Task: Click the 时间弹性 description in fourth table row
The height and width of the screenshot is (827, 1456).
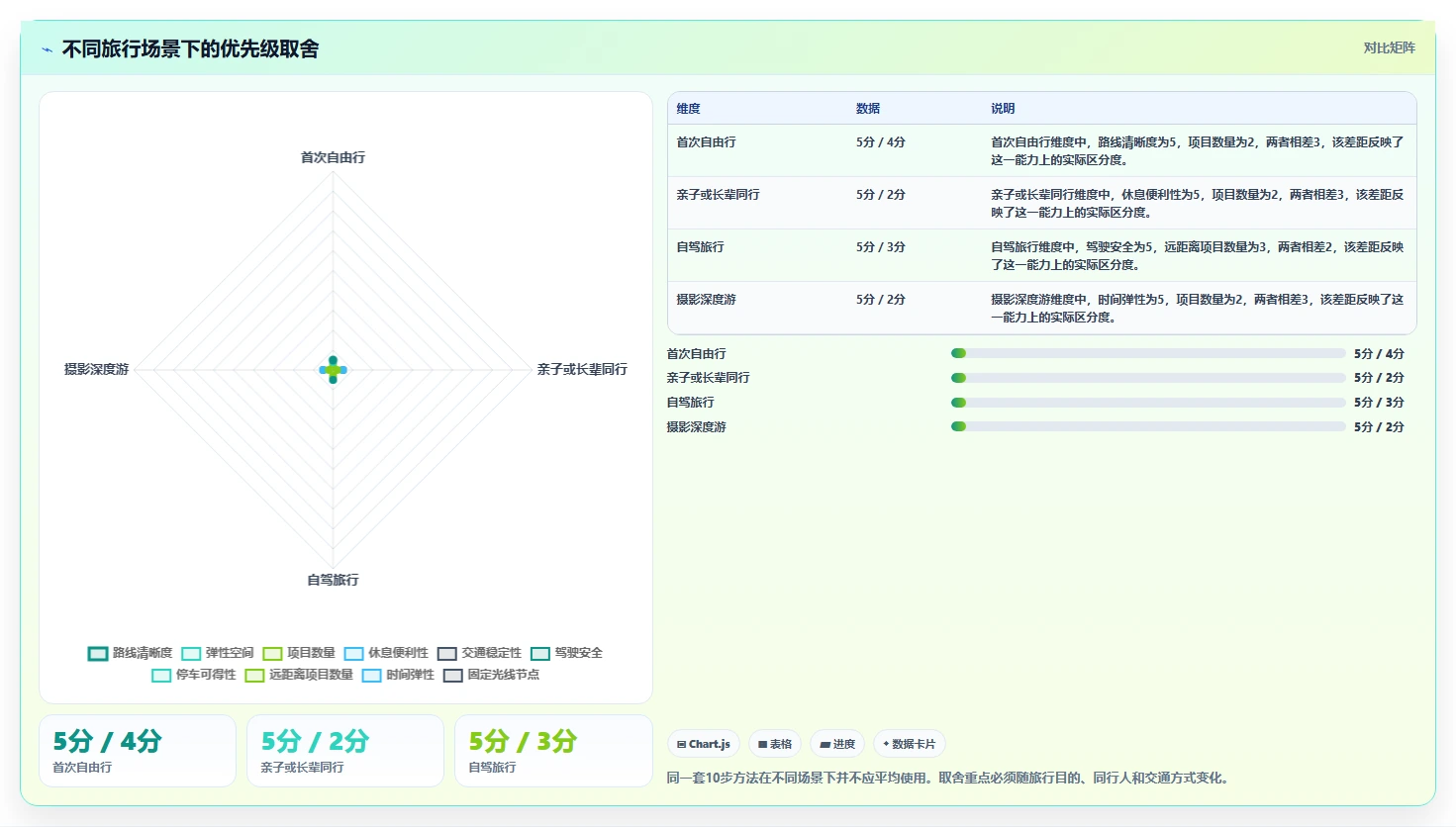Action: (x=1198, y=309)
